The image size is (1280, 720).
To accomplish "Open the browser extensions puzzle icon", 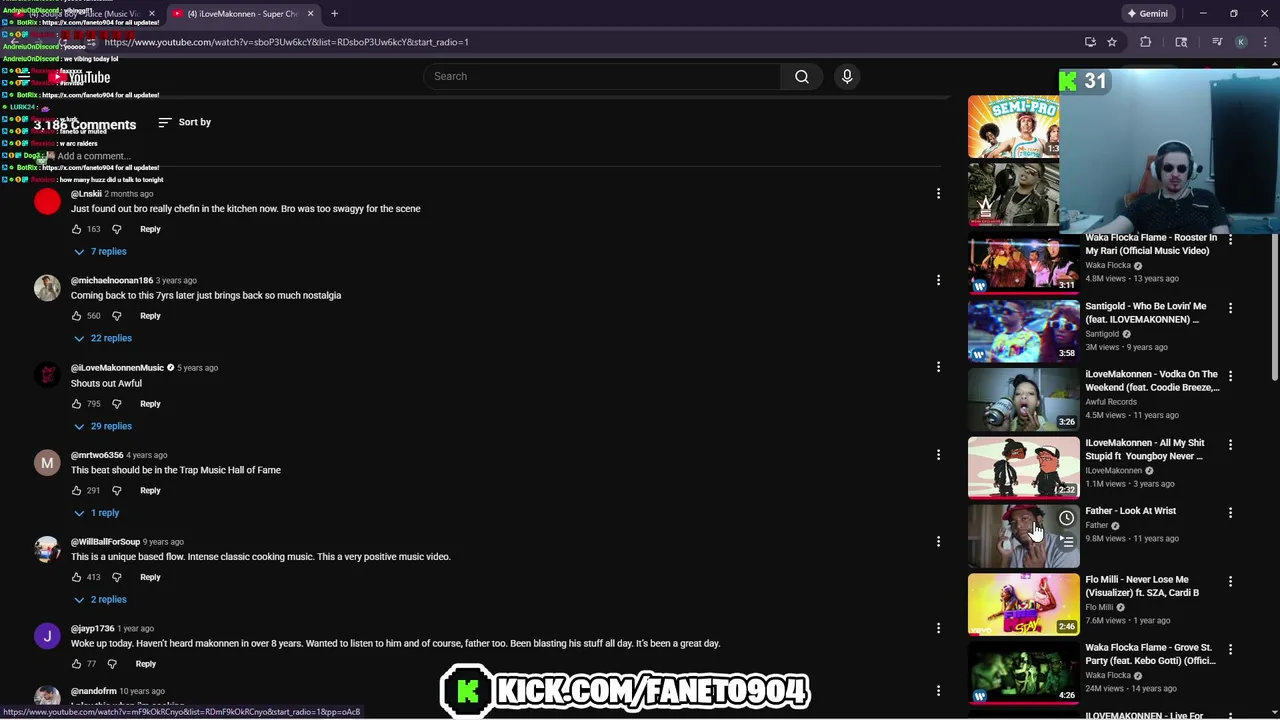I will point(1145,42).
